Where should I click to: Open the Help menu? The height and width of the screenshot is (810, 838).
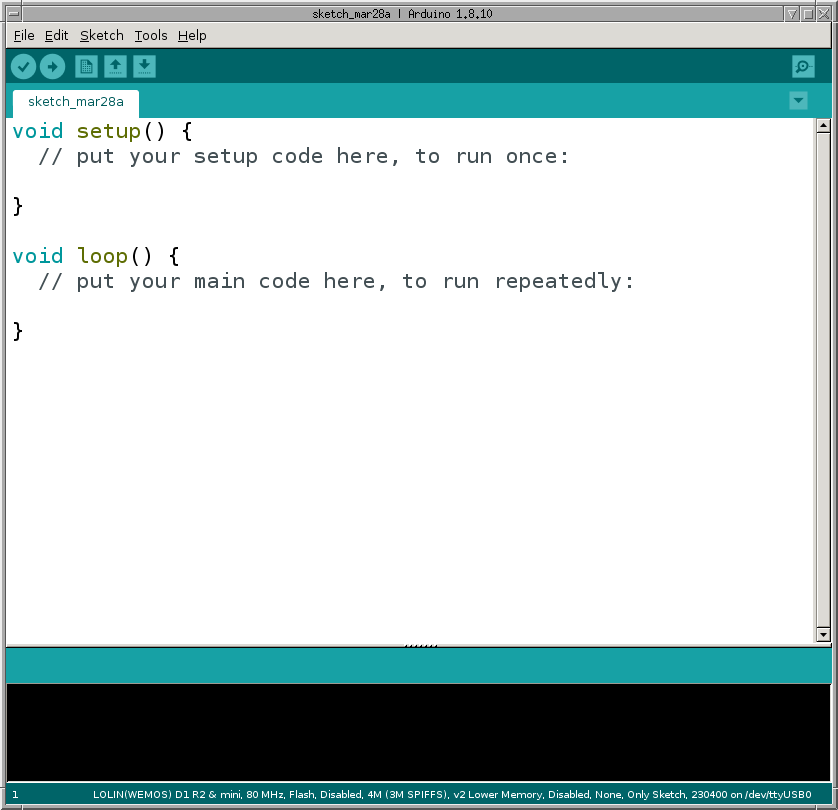[192, 36]
